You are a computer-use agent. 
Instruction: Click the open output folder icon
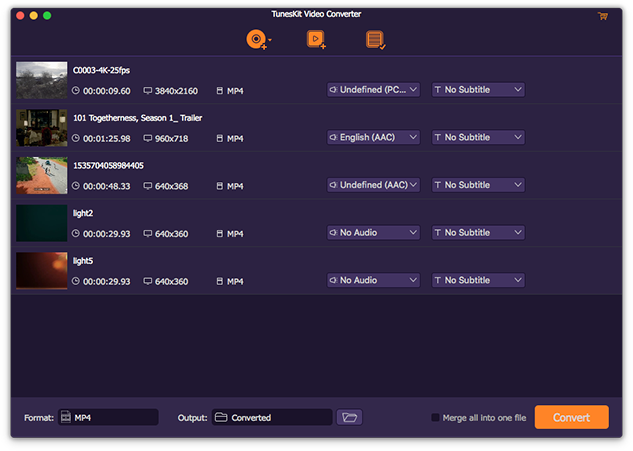[349, 417]
